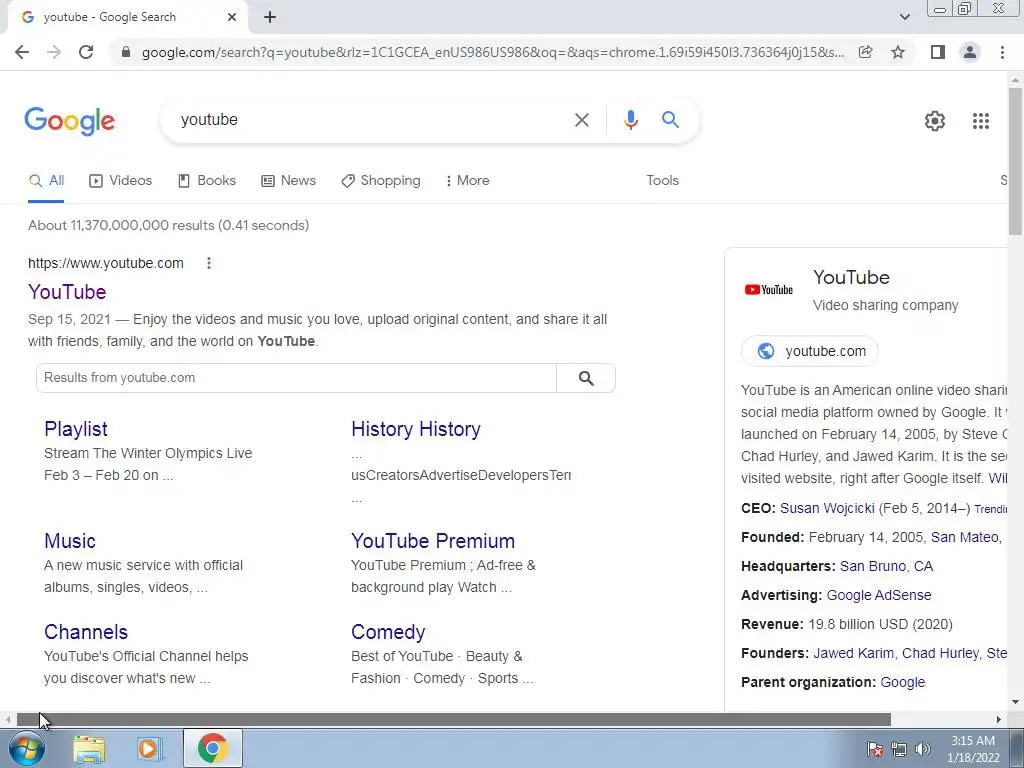The height and width of the screenshot is (768, 1024).
Task: Click the magnifier in youtube.com site search box
Action: (586, 378)
